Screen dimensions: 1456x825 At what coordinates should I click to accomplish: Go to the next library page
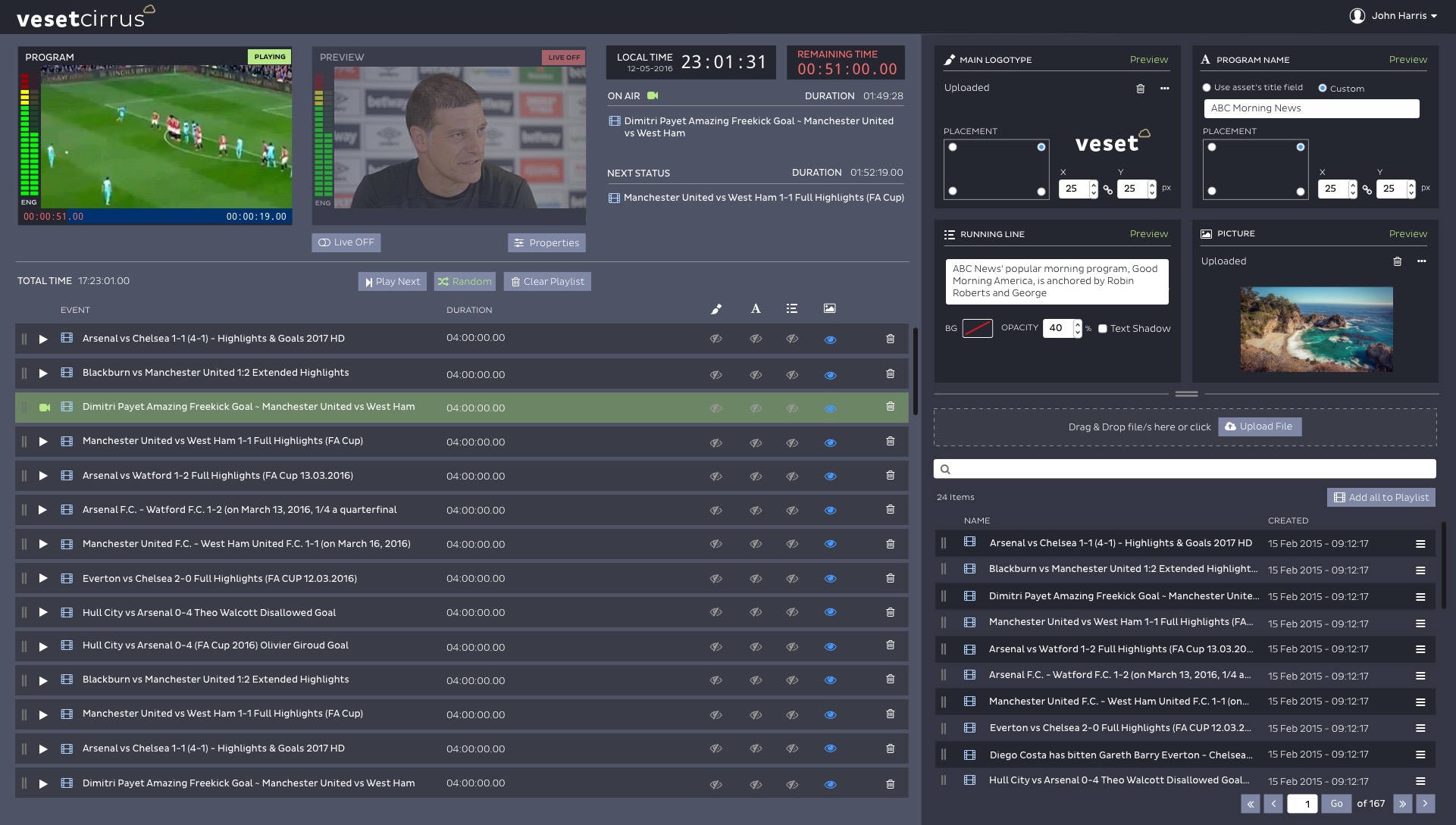[1426, 804]
